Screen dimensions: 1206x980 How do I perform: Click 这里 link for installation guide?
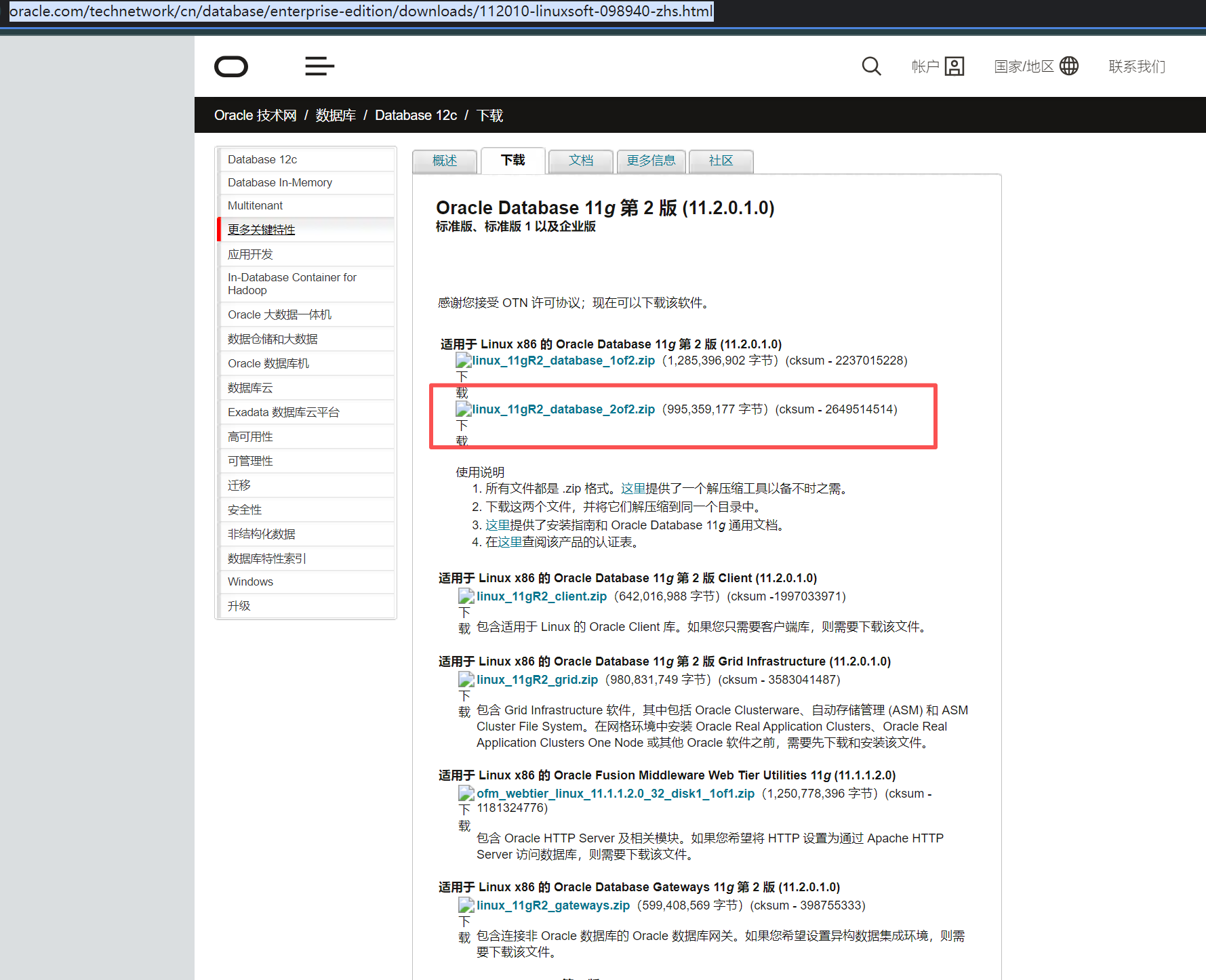498,525
